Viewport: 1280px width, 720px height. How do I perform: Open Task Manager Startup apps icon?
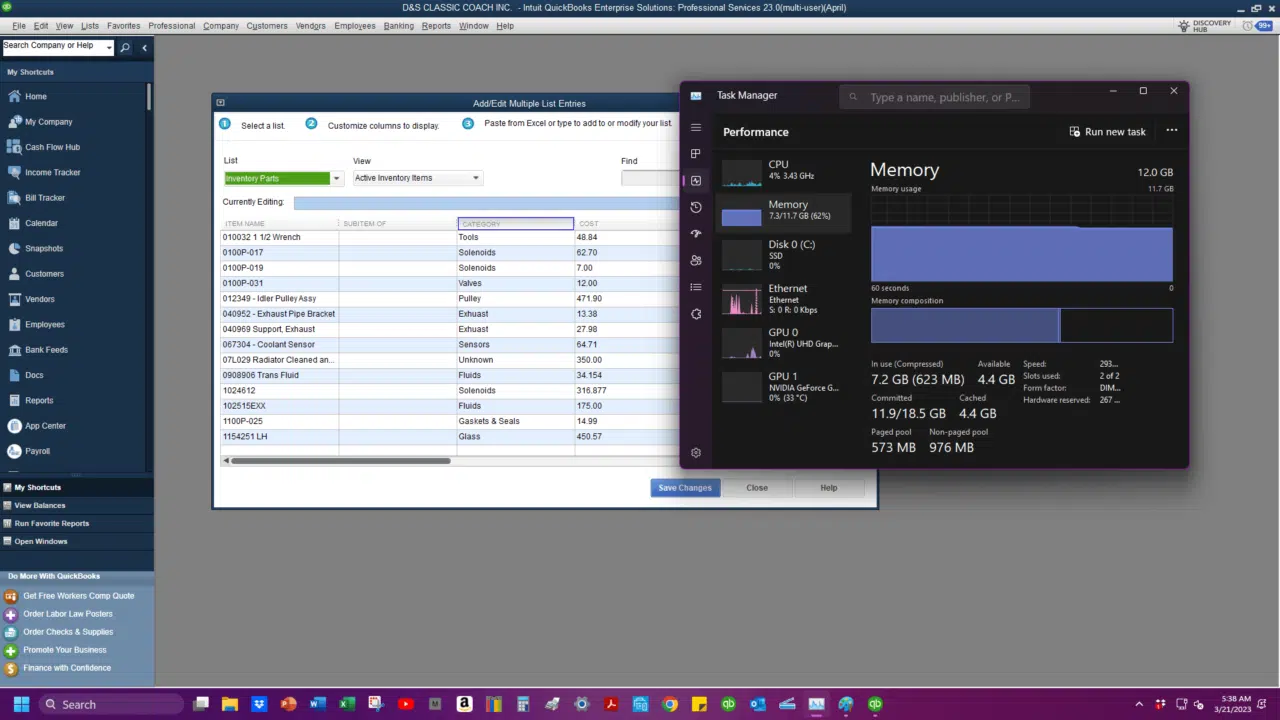(x=696, y=233)
